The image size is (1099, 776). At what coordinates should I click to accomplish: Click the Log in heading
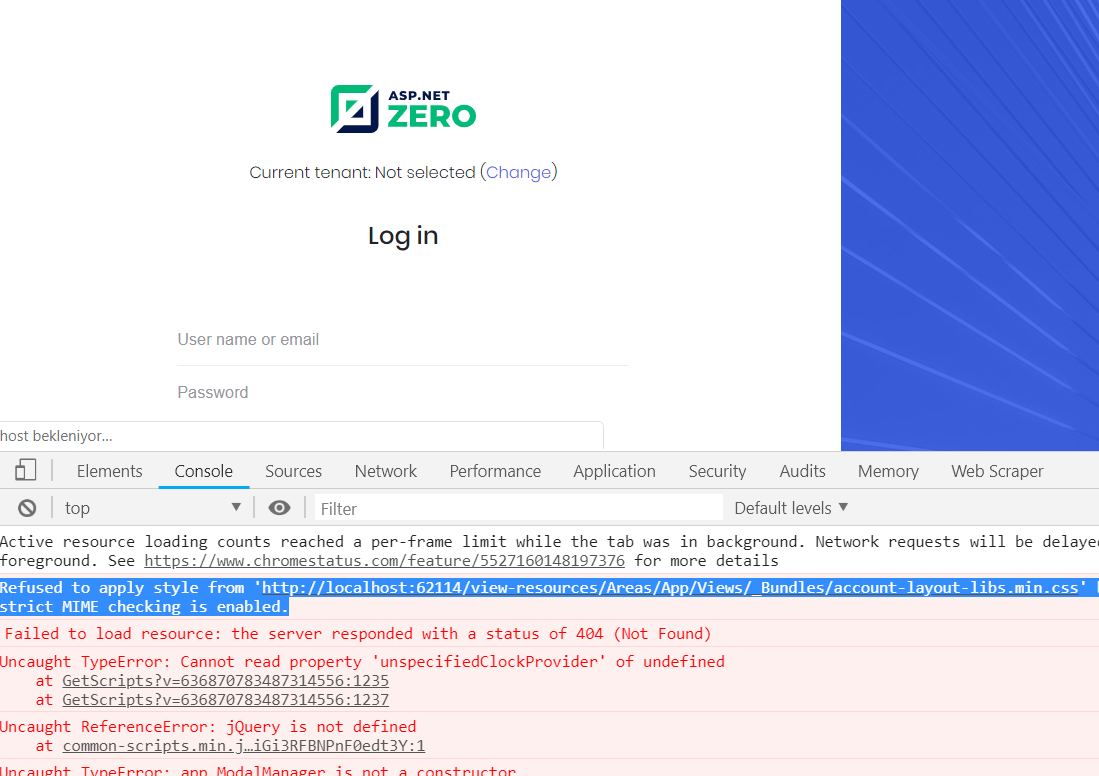pyautogui.click(x=403, y=236)
